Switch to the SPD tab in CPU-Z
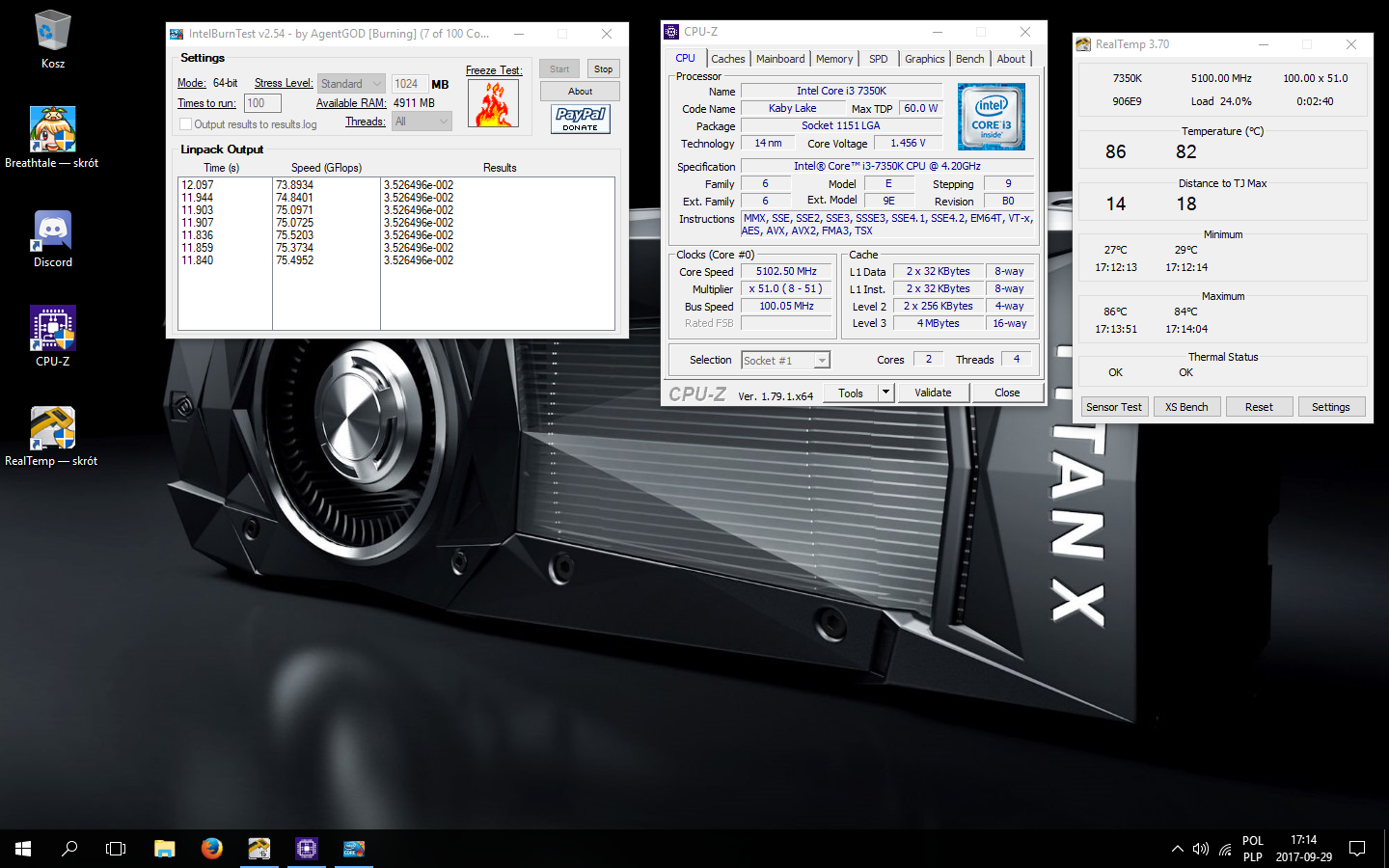The image size is (1389, 868). [879, 59]
